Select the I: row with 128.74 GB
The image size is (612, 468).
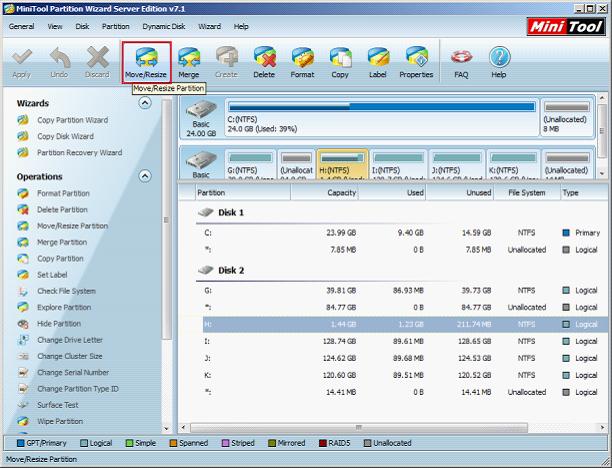point(405,342)
